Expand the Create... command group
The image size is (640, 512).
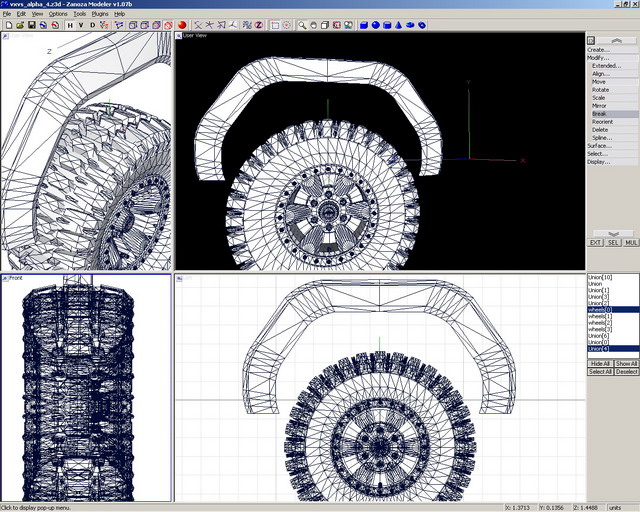[x=598, y=49]
